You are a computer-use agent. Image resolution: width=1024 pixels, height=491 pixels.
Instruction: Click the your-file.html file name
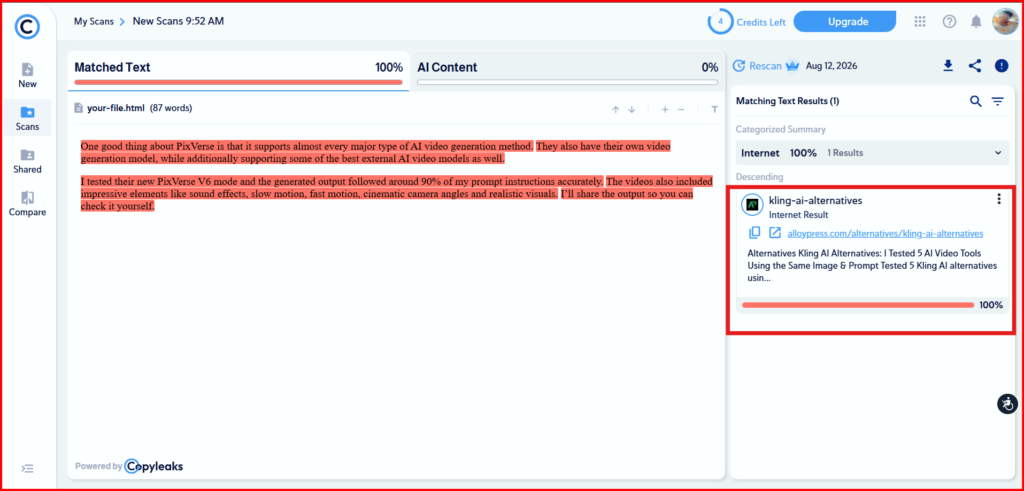116,108
